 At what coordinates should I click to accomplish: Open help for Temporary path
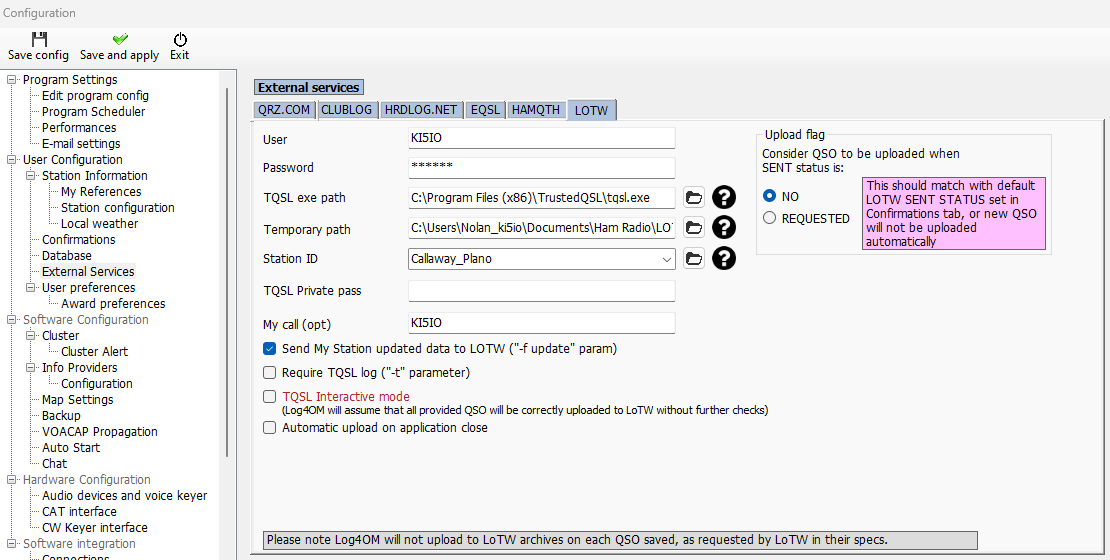pos(723,227)
